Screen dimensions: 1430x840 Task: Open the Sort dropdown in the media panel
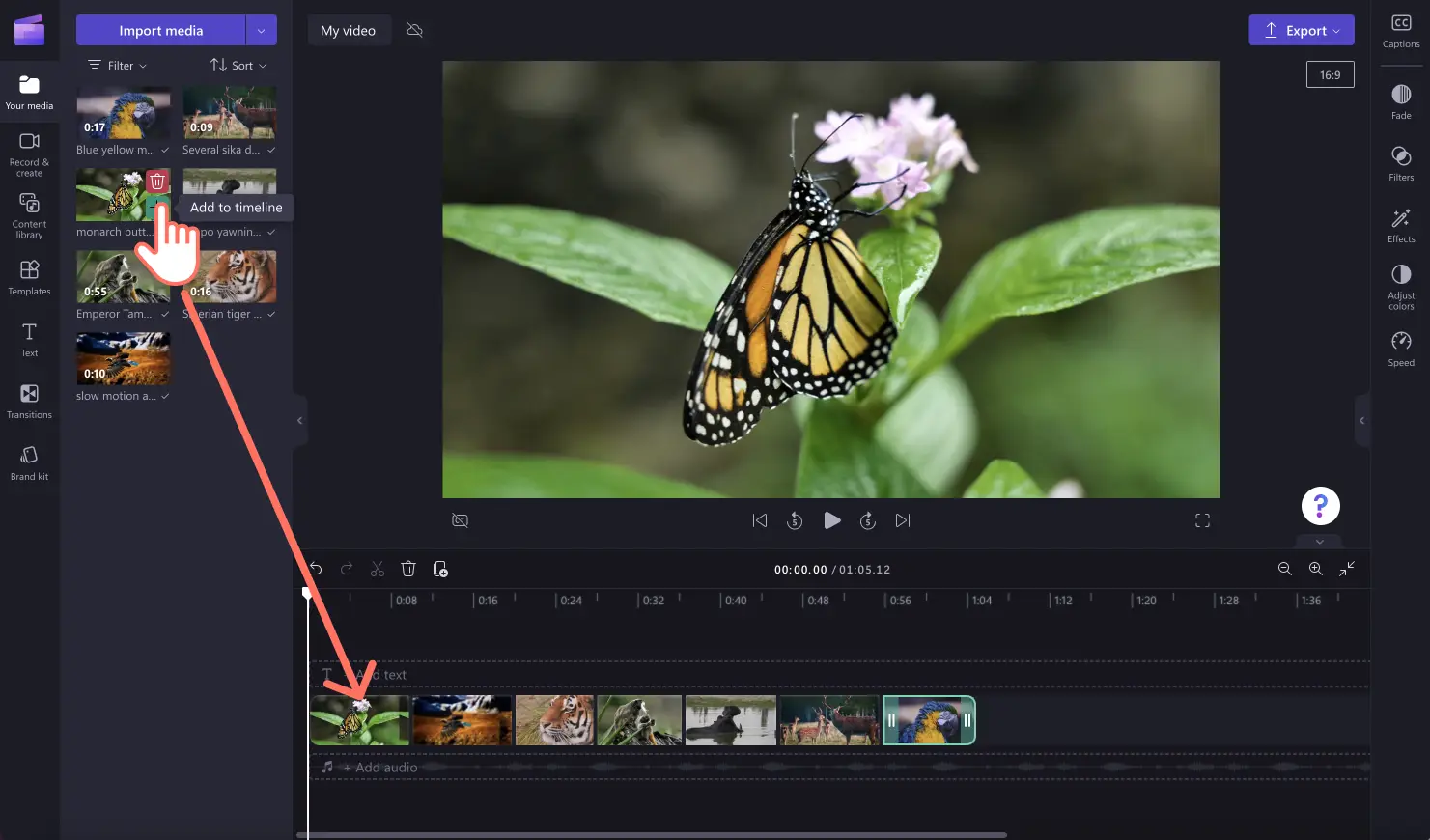point(238,65)
